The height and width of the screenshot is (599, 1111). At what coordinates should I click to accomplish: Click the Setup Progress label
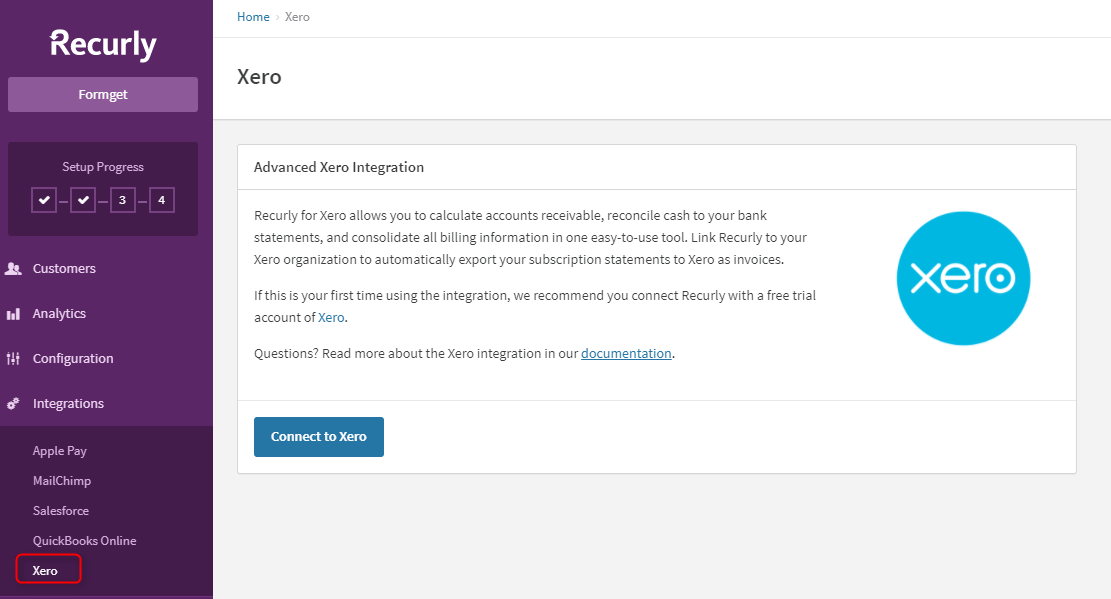click(103, 167)
